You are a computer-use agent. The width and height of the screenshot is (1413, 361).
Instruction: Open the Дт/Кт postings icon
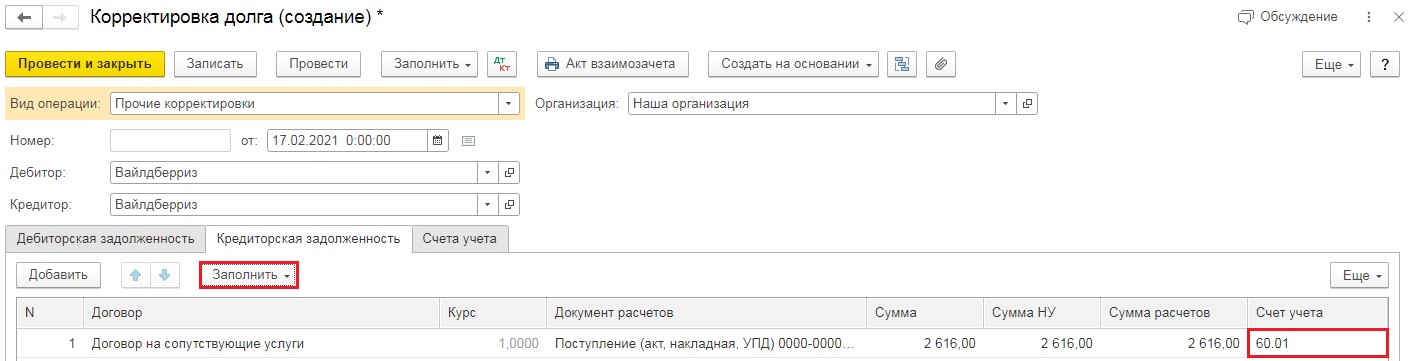click(x=502, y=64)
